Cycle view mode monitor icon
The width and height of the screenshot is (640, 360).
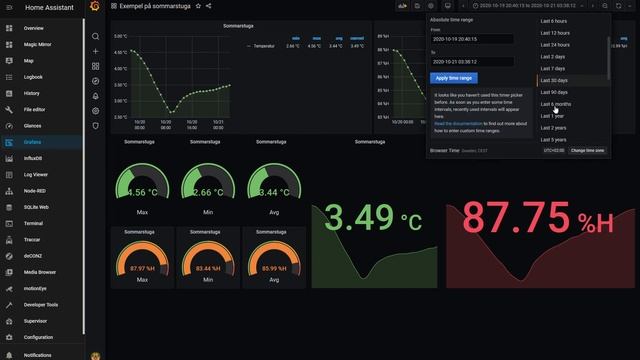tap(448, 6)
